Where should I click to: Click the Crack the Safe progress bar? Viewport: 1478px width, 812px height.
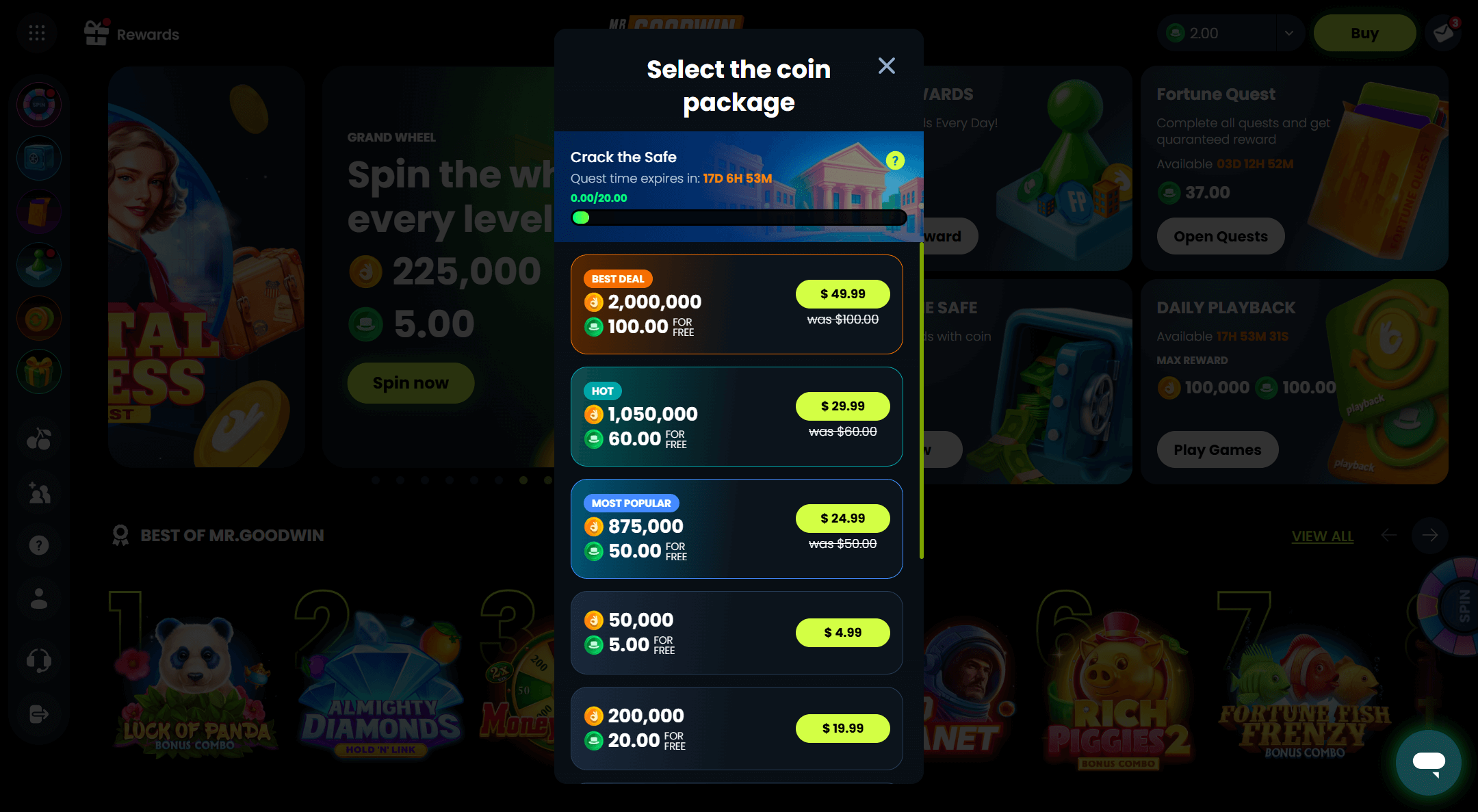739,218
